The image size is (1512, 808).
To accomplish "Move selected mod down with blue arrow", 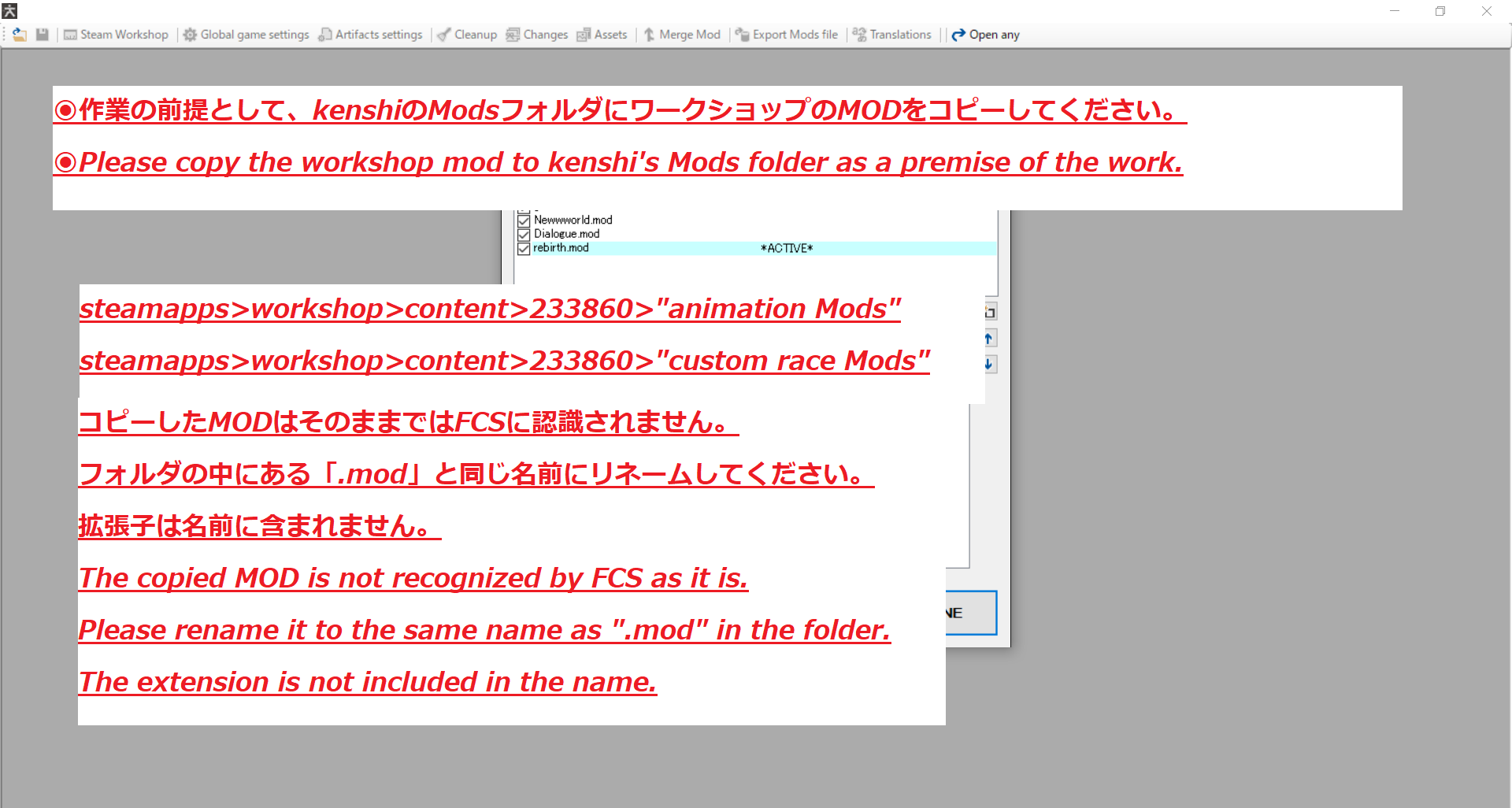I will coord(989,364).
